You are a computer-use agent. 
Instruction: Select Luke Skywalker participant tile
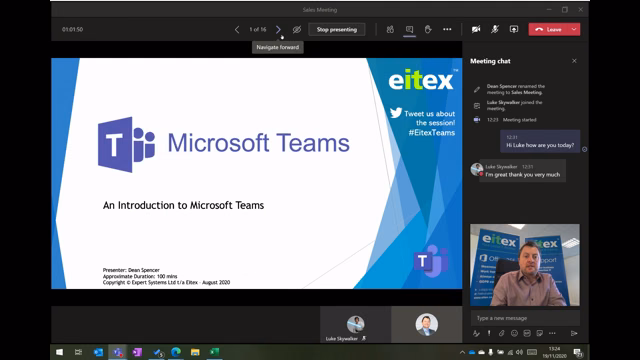(x=355, y=325)
